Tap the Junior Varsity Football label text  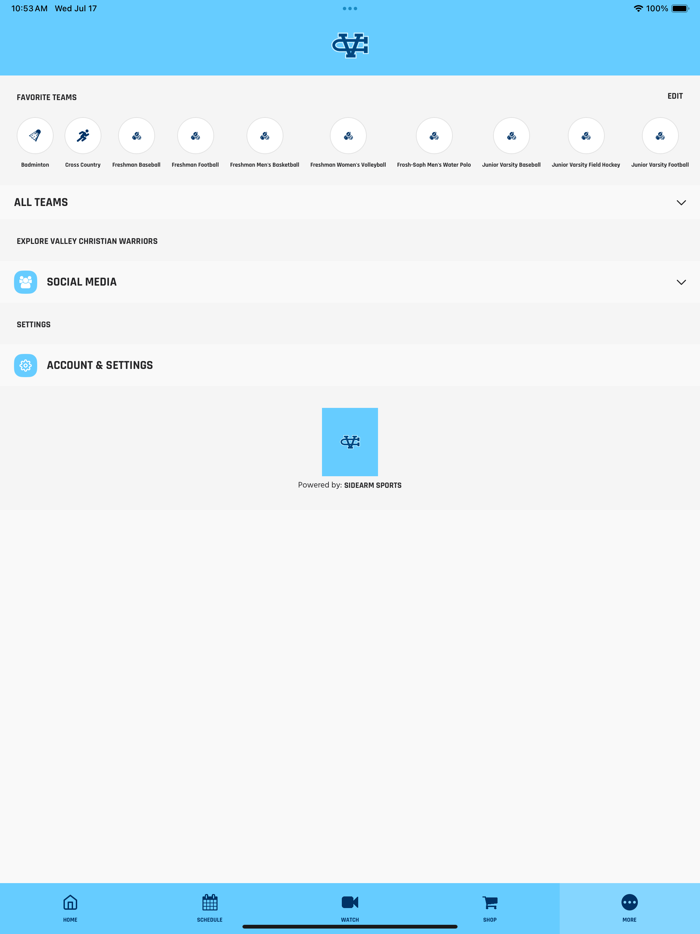660,164
